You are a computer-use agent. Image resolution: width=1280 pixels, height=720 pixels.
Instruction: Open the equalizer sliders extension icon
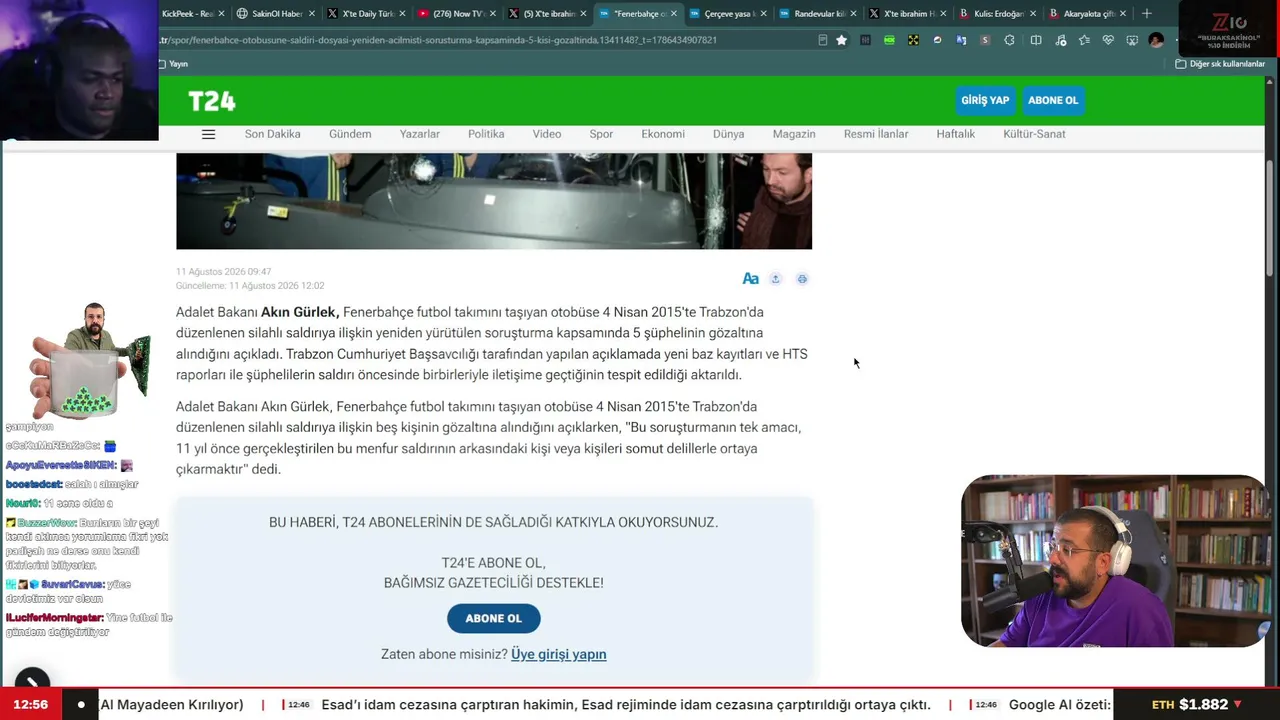click(865, 40)
